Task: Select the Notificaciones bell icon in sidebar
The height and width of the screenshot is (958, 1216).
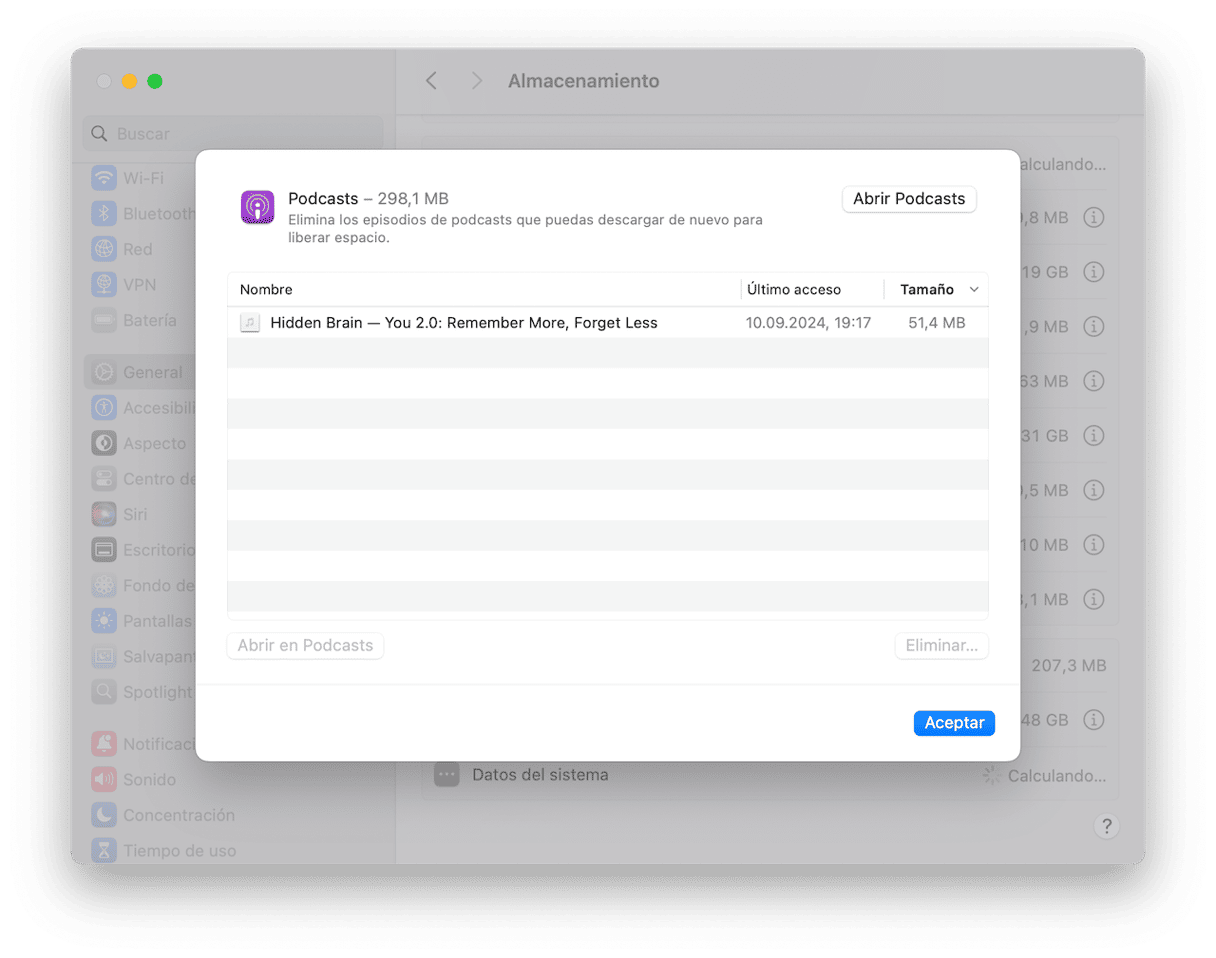Action: (104, 744)
